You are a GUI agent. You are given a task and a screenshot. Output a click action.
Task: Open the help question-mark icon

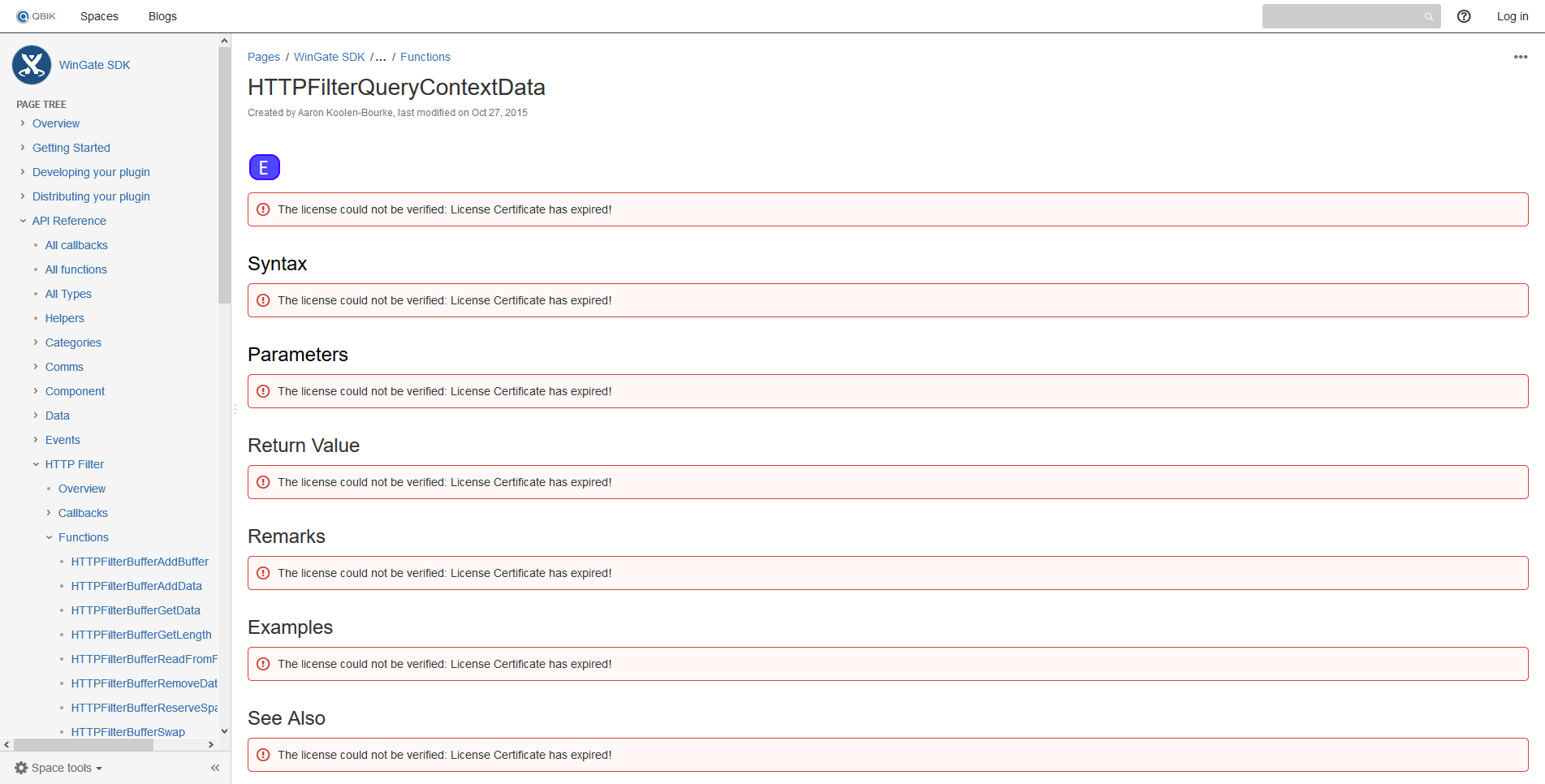point(1464,16)
